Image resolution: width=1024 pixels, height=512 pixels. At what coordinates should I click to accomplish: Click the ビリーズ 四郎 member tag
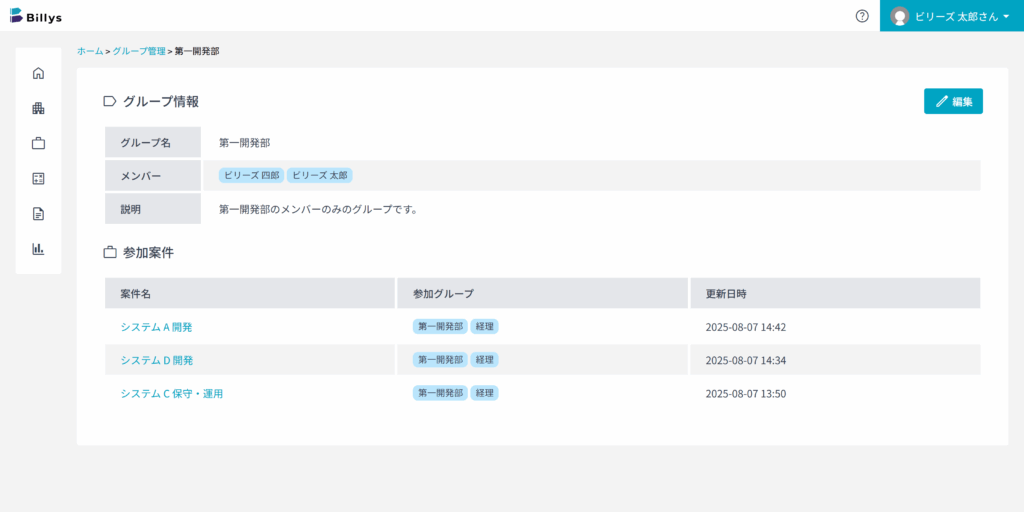[x=251, y=175]
